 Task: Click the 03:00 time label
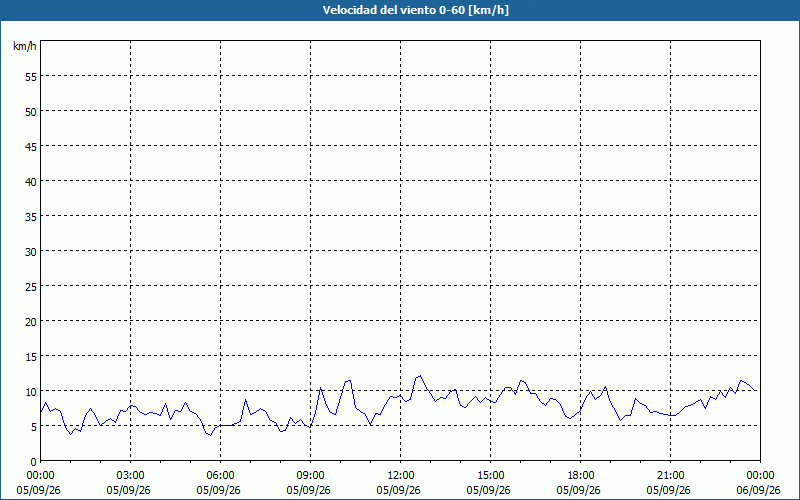(x=131, y=476)
